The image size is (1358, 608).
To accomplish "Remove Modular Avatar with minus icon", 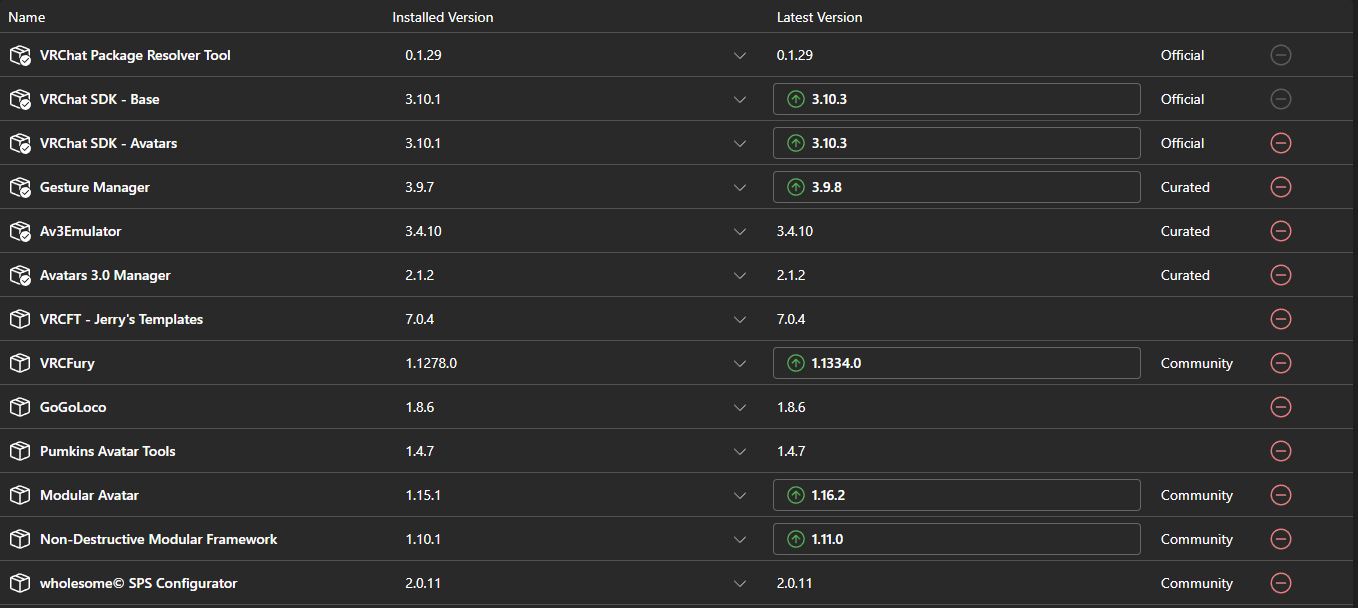I will (x=1280, y=495).
